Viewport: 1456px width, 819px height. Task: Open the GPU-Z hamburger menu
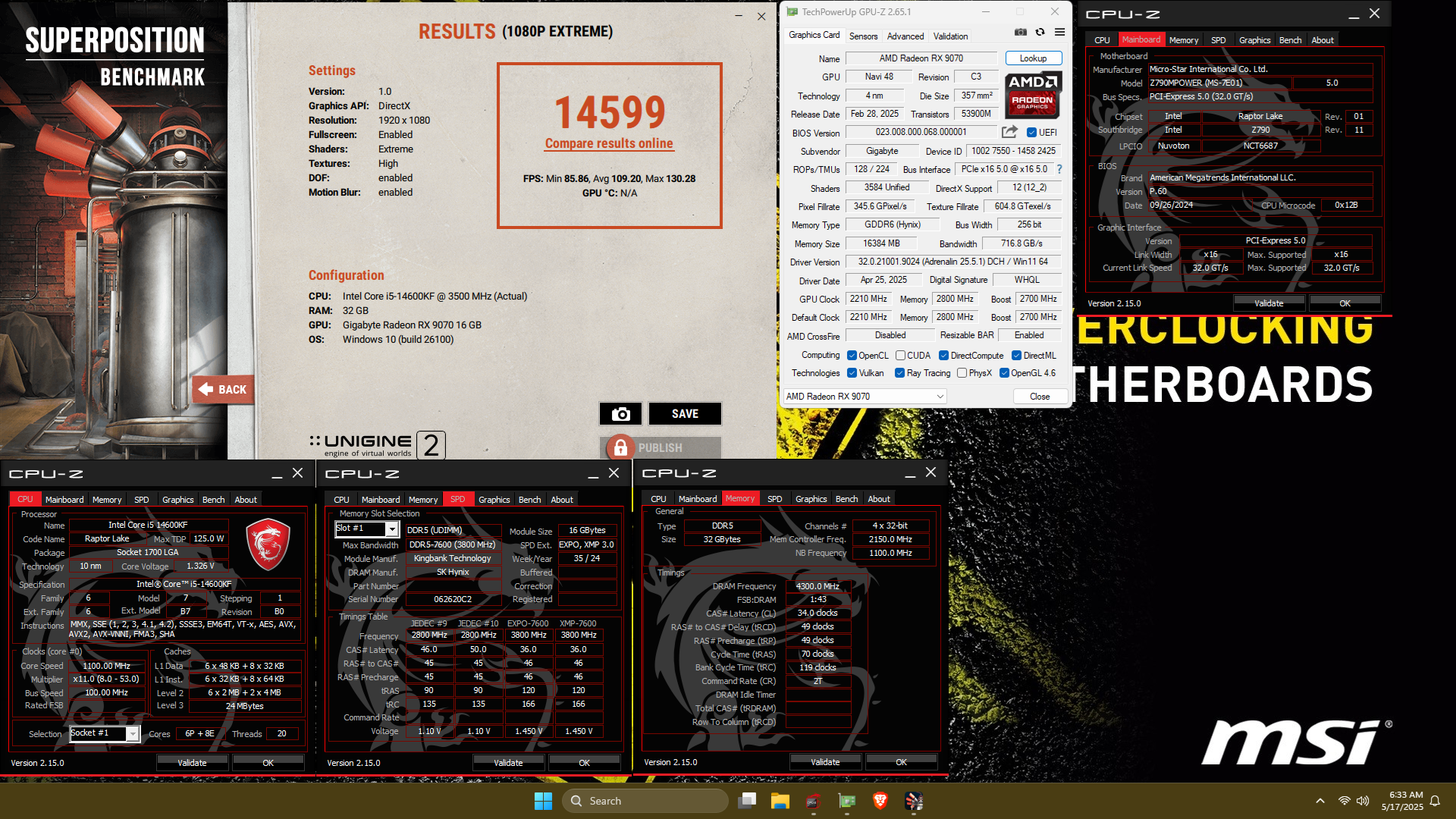1060,33
